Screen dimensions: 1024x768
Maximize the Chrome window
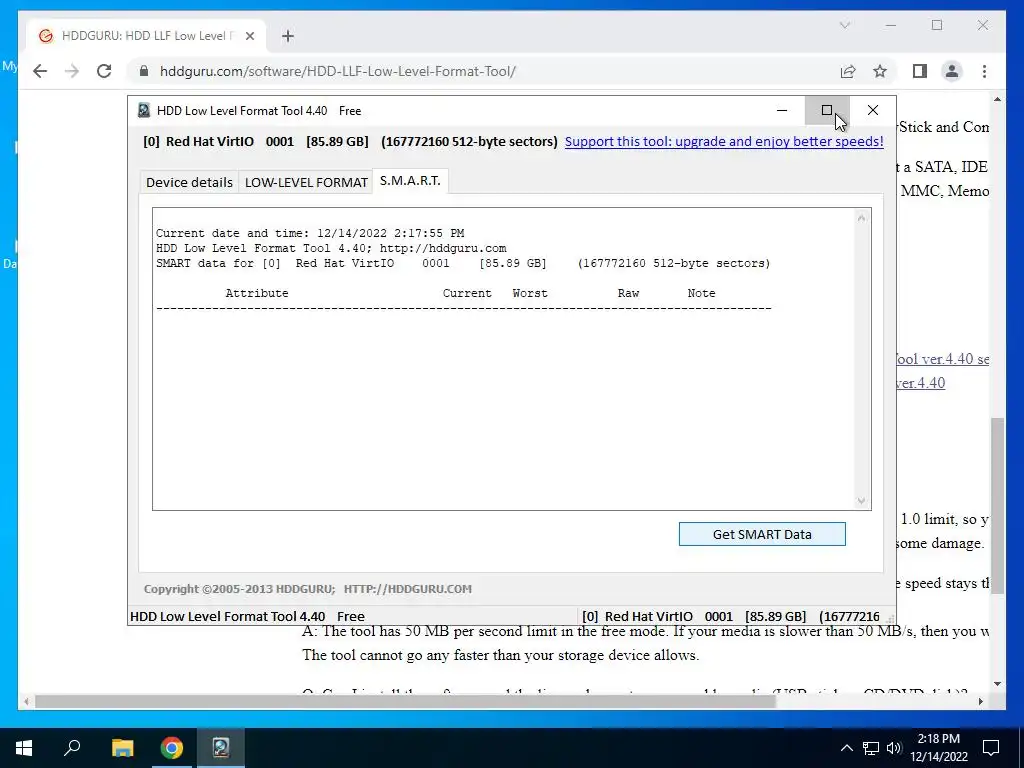pyautogui.click(x=937, y=25)
